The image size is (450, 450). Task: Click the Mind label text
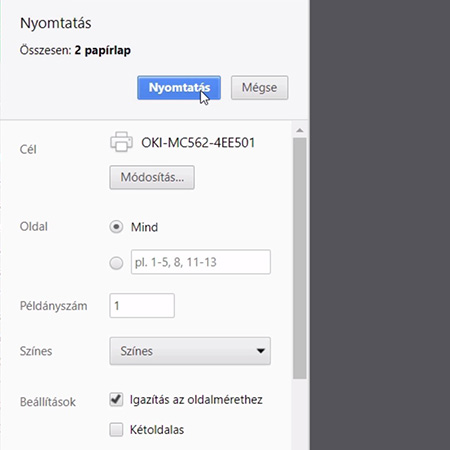tap(144, 227)
